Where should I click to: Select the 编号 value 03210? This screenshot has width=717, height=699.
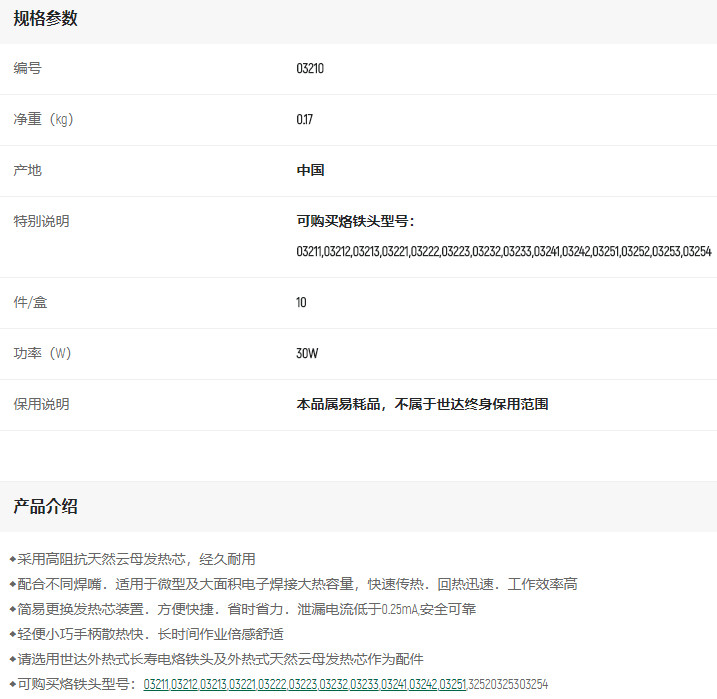pos(310,69)
